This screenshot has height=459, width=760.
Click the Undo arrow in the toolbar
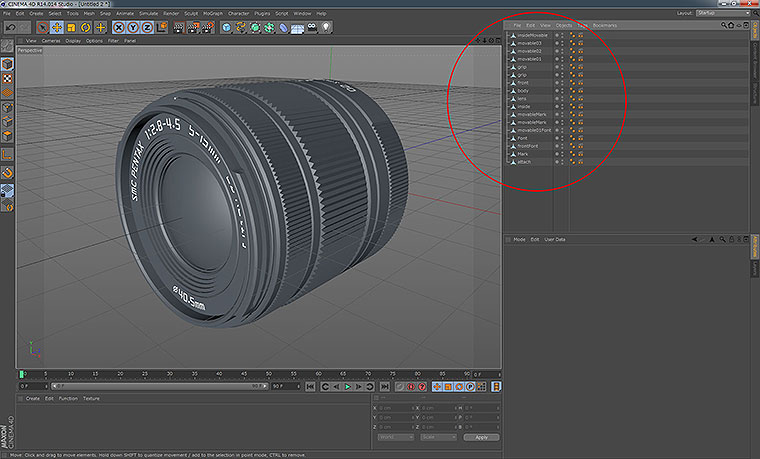(11, 28)
